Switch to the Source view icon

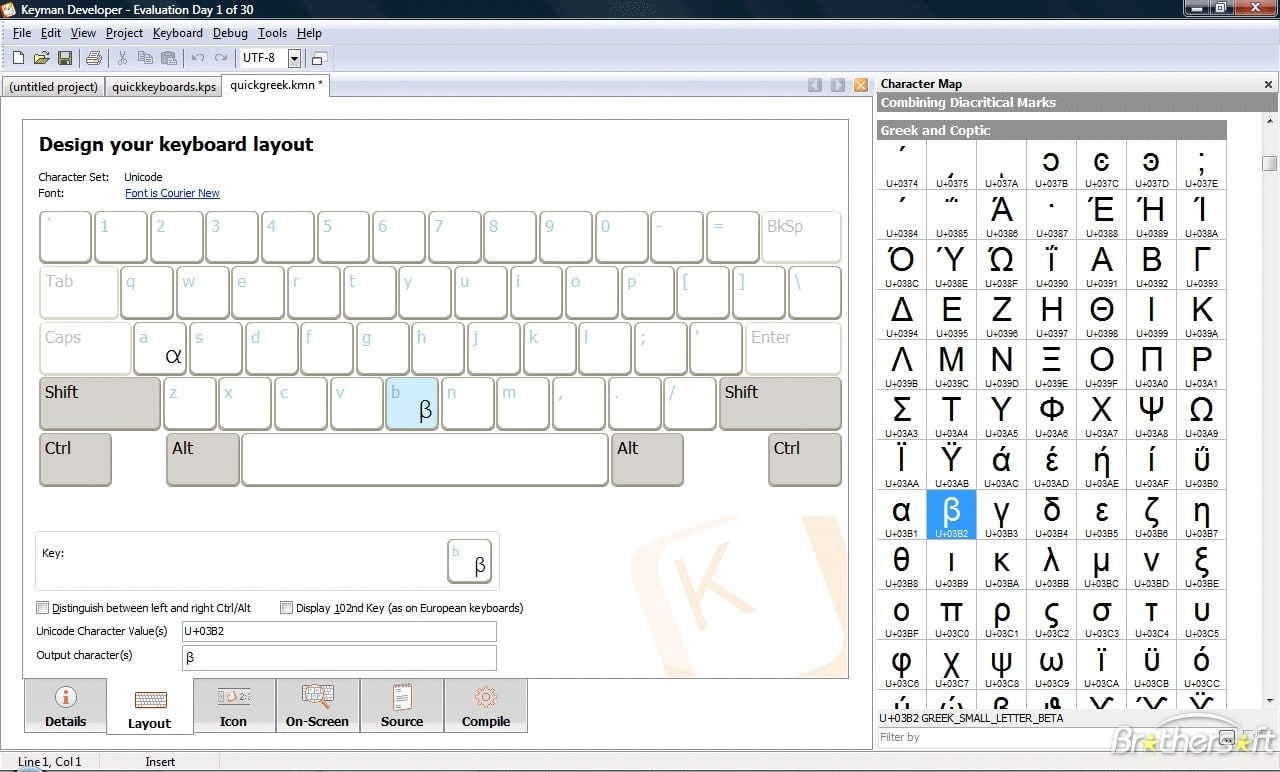click(402, 706)
